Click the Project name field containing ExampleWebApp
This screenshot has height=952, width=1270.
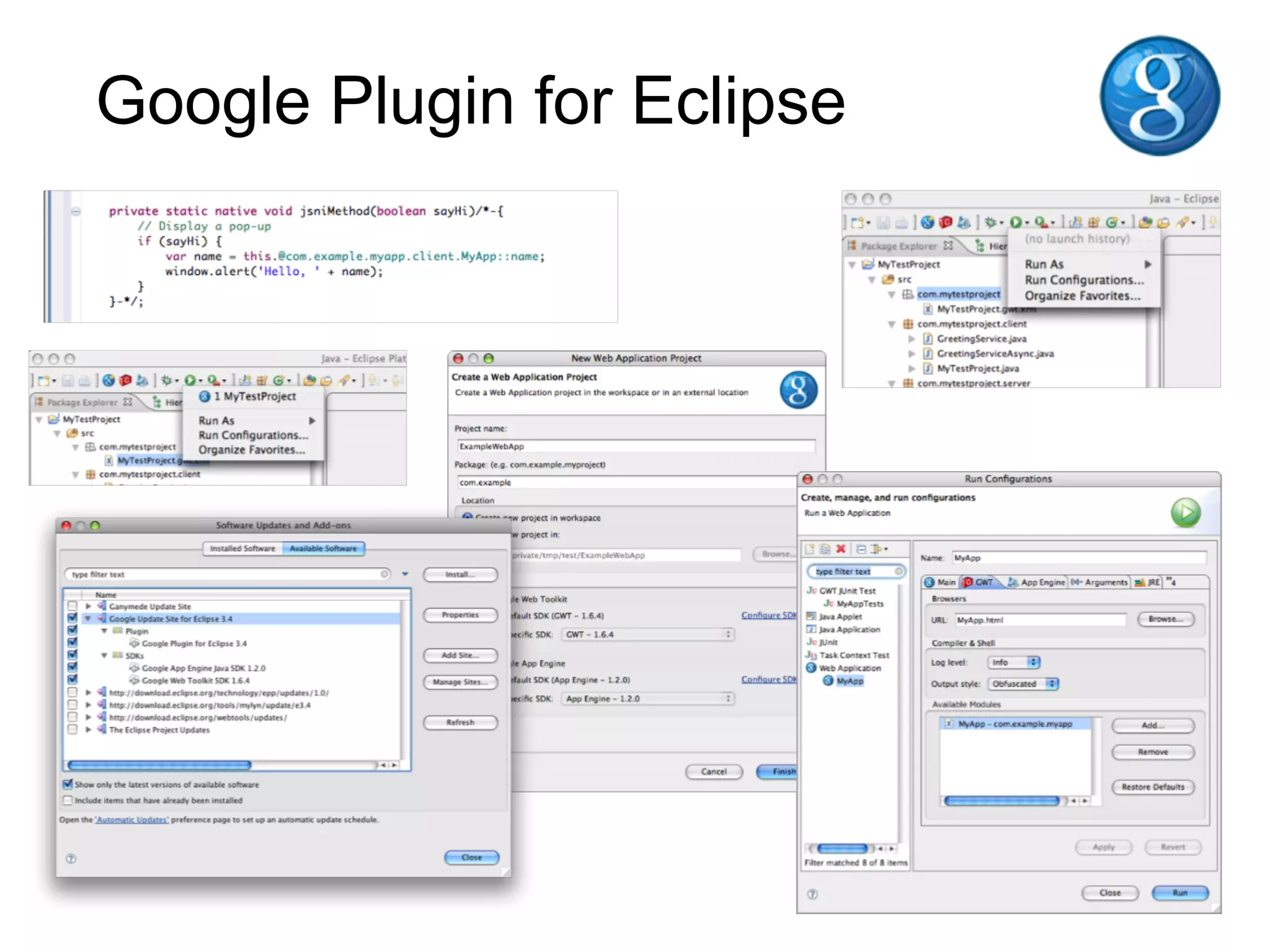636,446
